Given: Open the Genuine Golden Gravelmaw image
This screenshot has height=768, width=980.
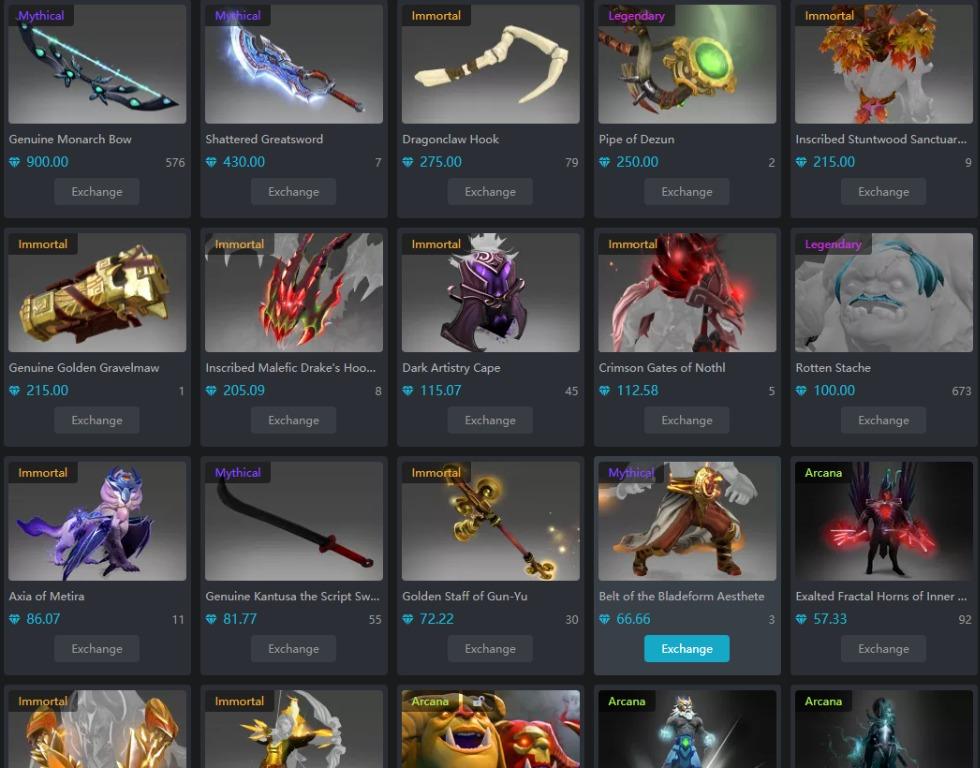Looking at the screenshot, I should [97, 292].
